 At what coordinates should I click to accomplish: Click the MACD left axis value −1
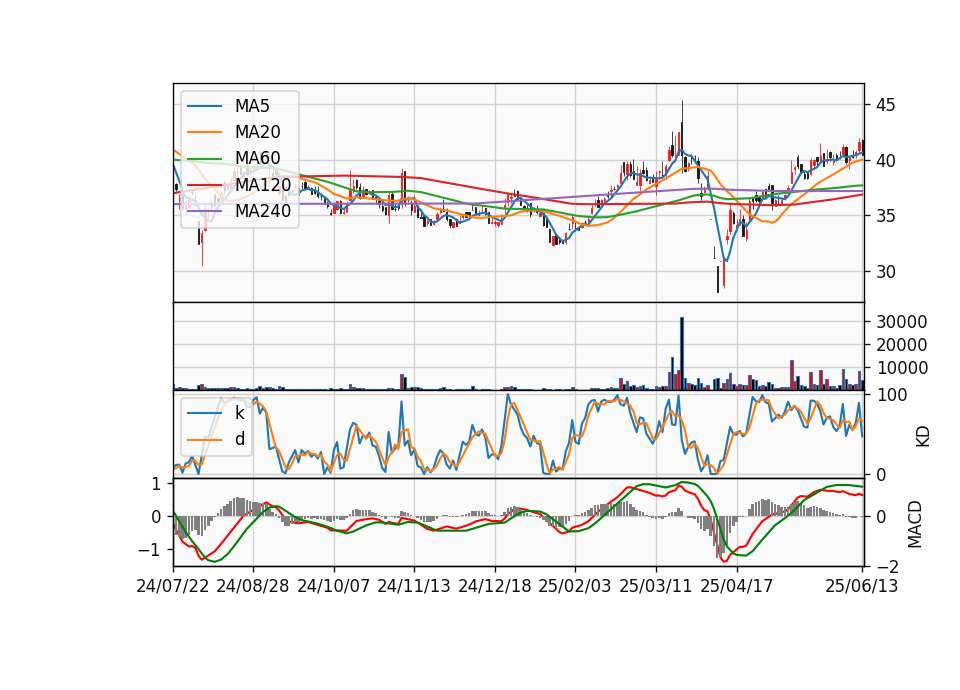click(x=149, y=550)
